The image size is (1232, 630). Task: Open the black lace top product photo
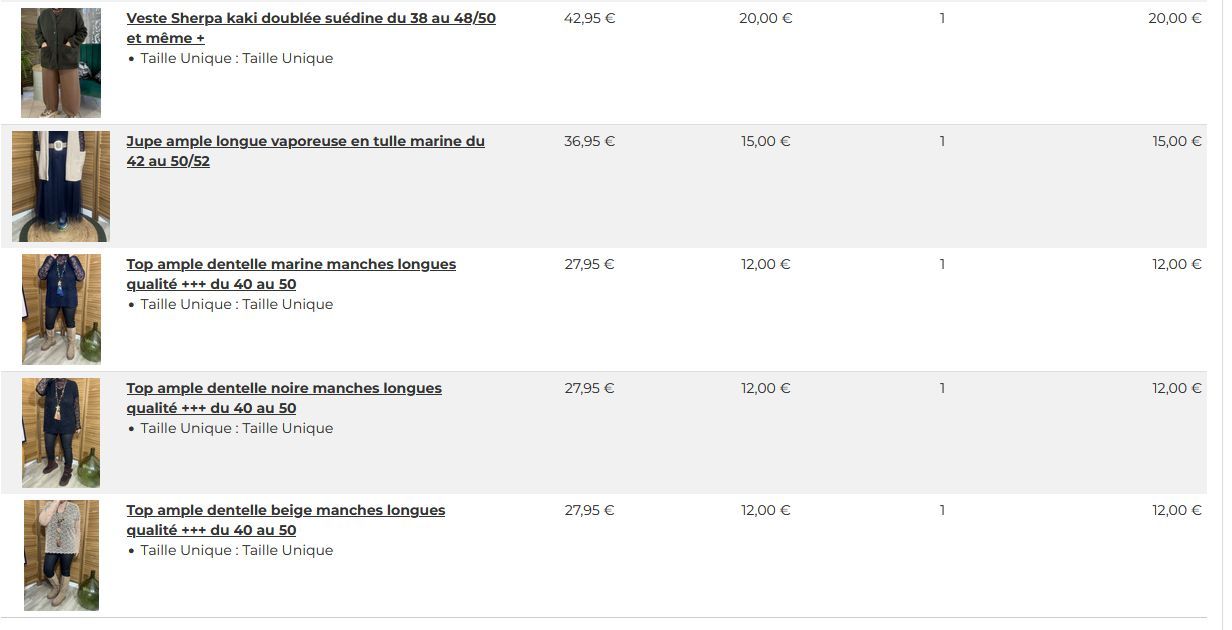pyautogui.click(x=62, y=432)
